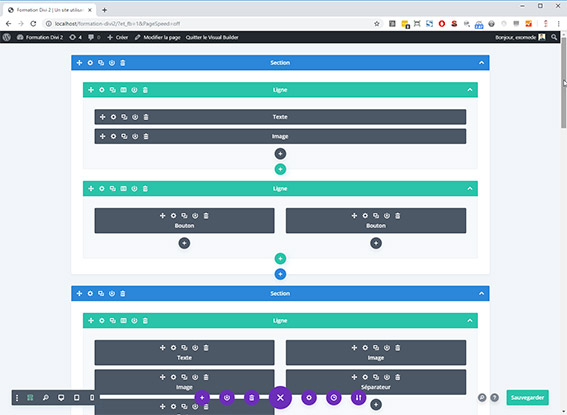
Task: Click move handle of the first Section
Action: (x=79, y=63)
